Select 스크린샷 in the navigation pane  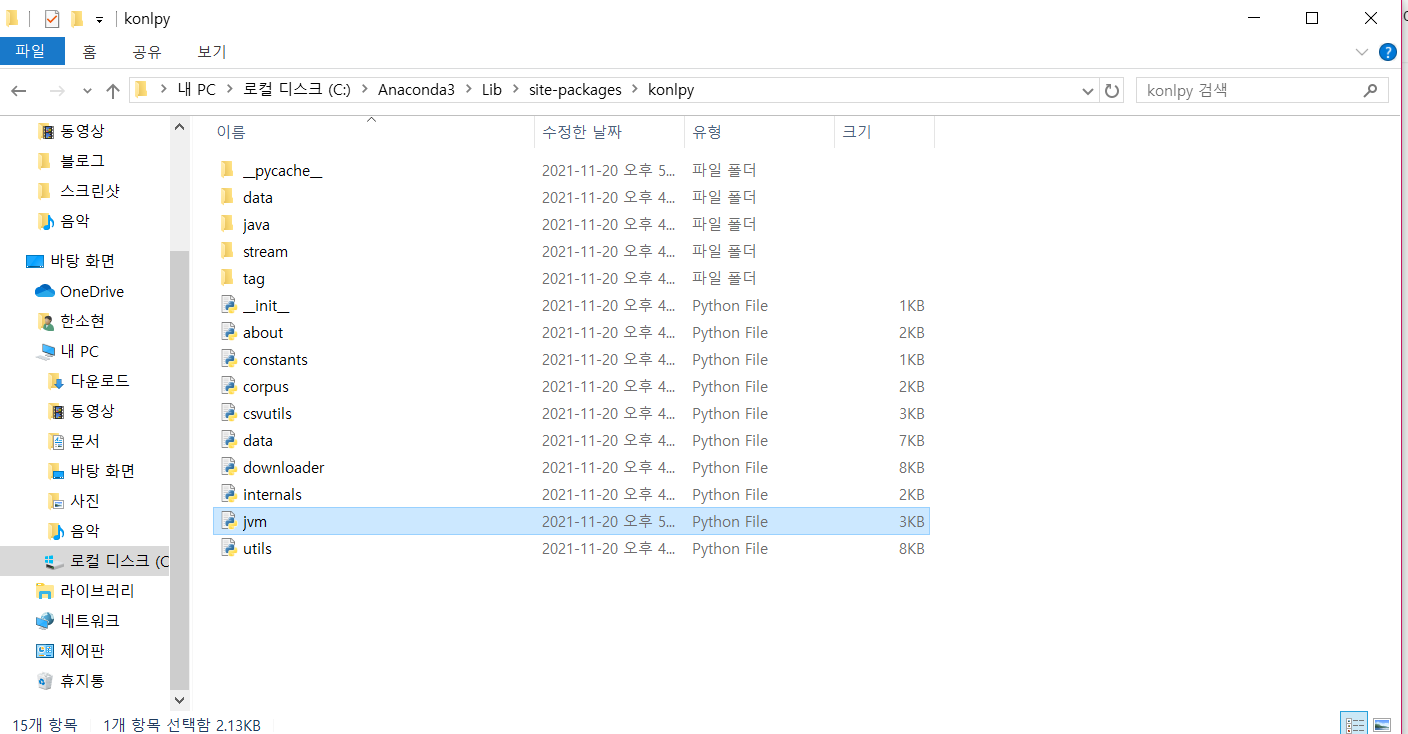click(x=90, y=190)
